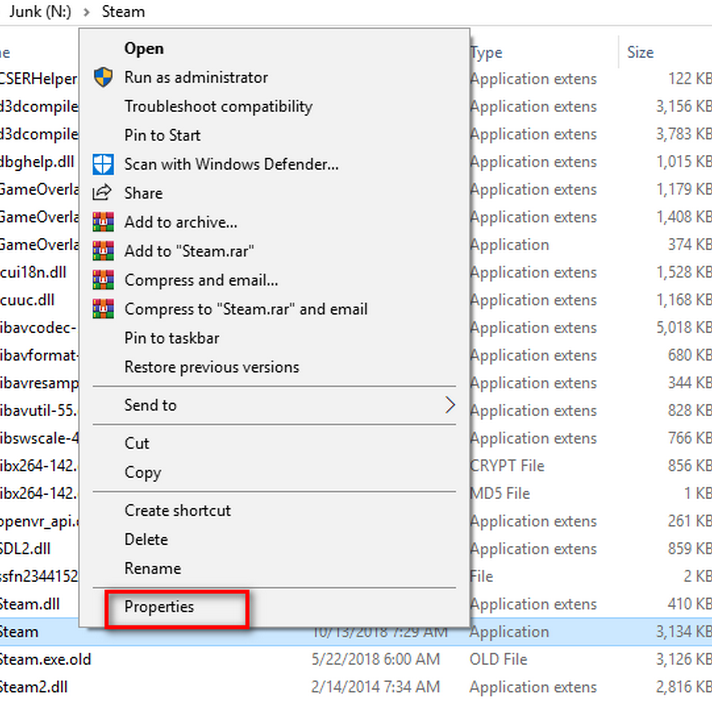Image resolution: width=712 pixels, height=702 pixels.
Task: Click WinRAR icon beside Compress and email...
Action: [103, 280]
